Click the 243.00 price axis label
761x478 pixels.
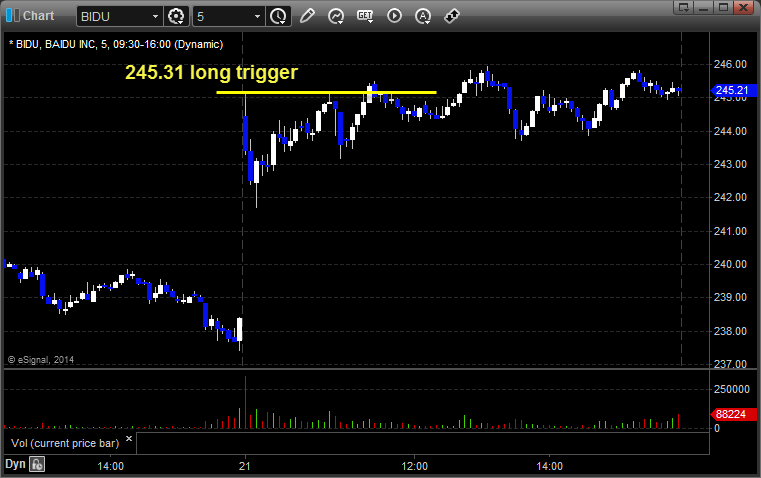coord(730,164)
